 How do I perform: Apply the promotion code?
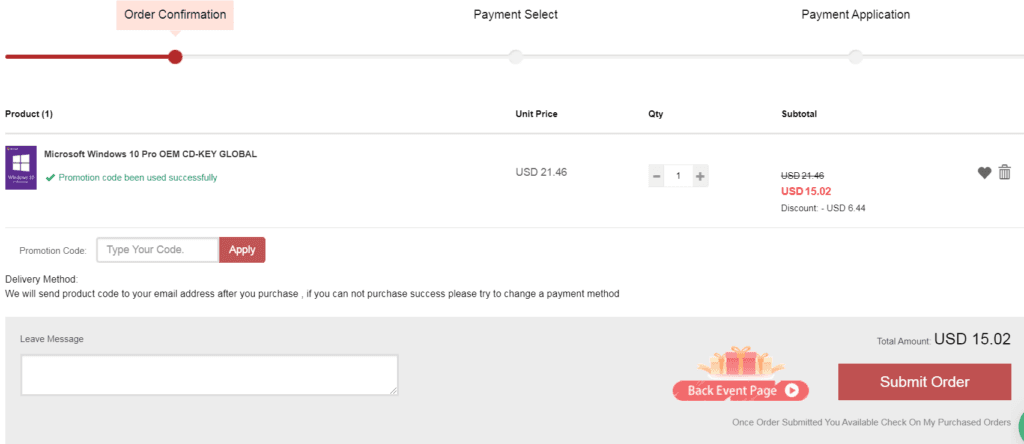click(x=242, y=250)
